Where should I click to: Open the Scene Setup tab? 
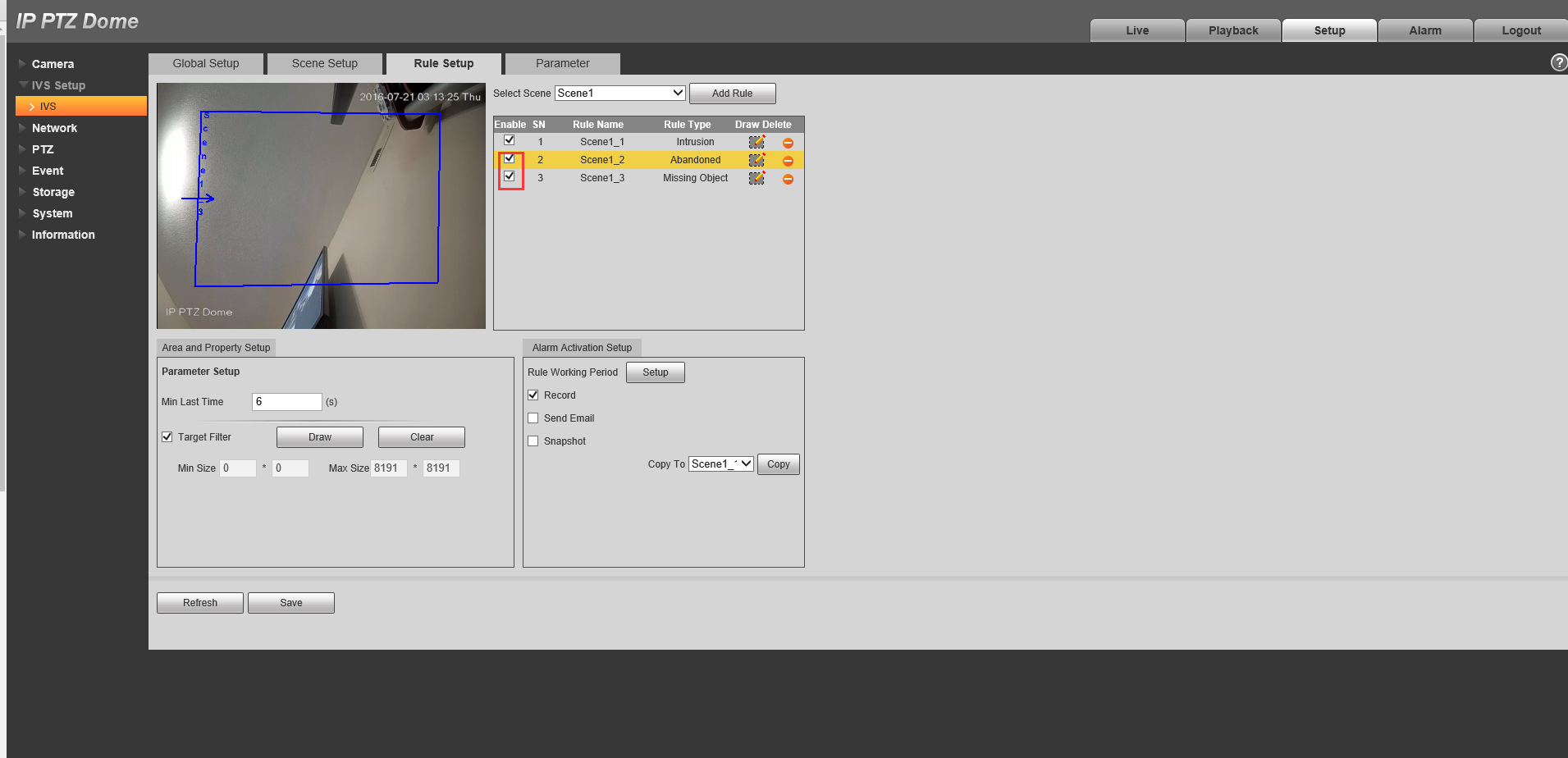click(x=325, y=64)
